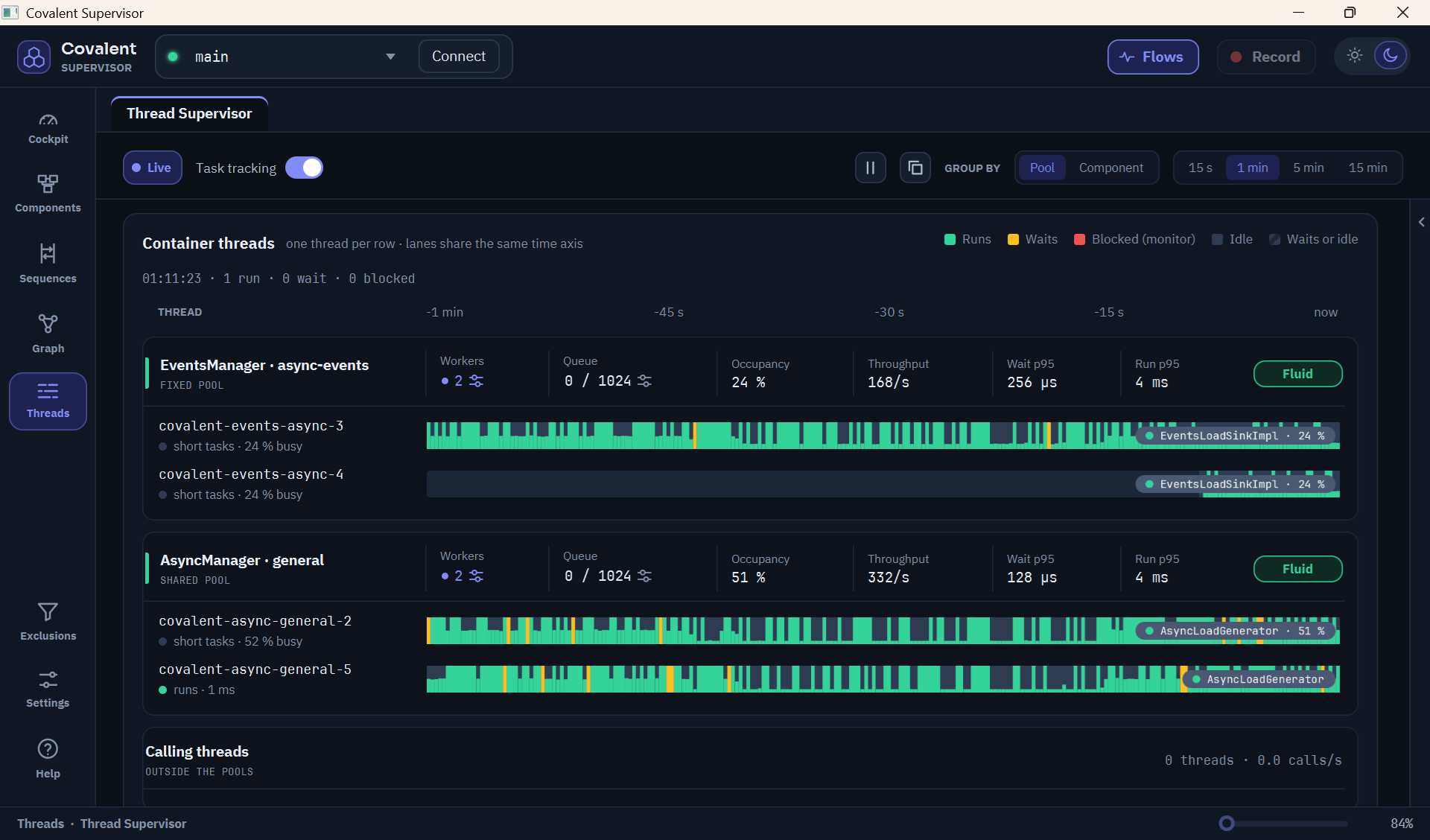This screenshot has height=840, width=1430.
Task: Adjust workers for AsyncManager general pool
Action: pyautogui.click(x=476, y=576)
